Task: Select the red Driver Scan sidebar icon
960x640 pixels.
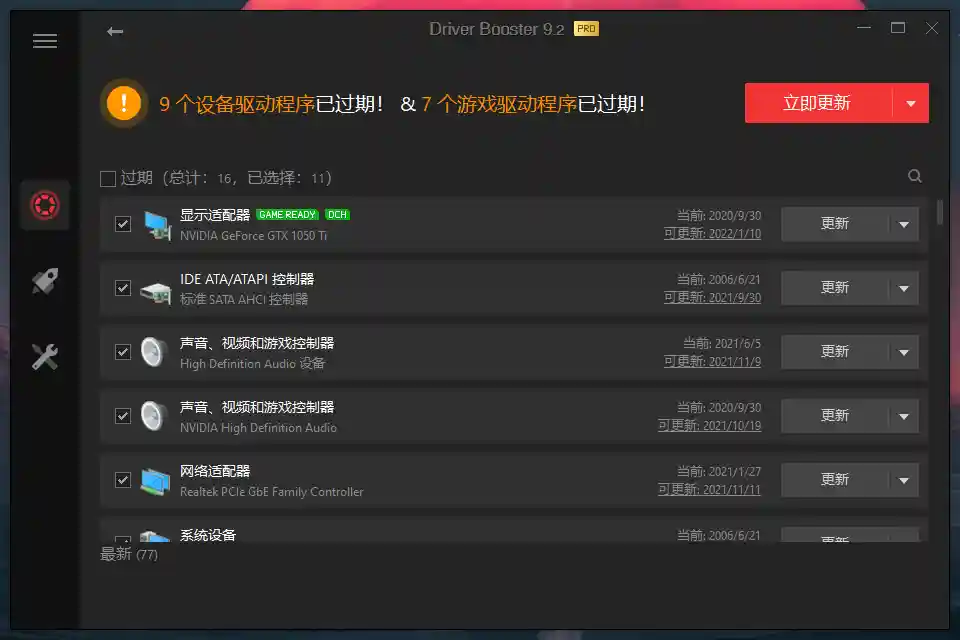Action: [44, 204]
